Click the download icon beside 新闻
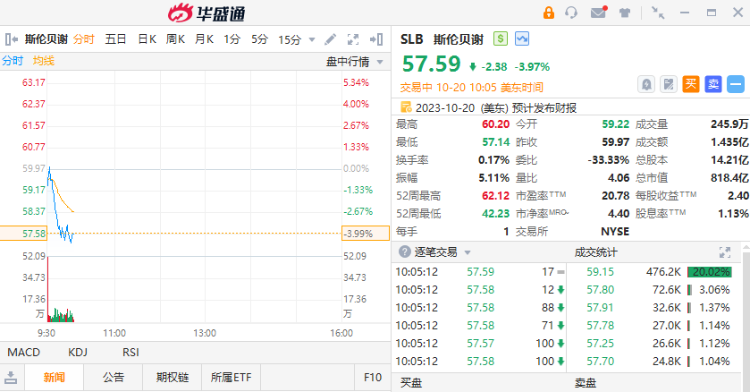Viewport: 750px width, 392px height. (x=11, y=377)
